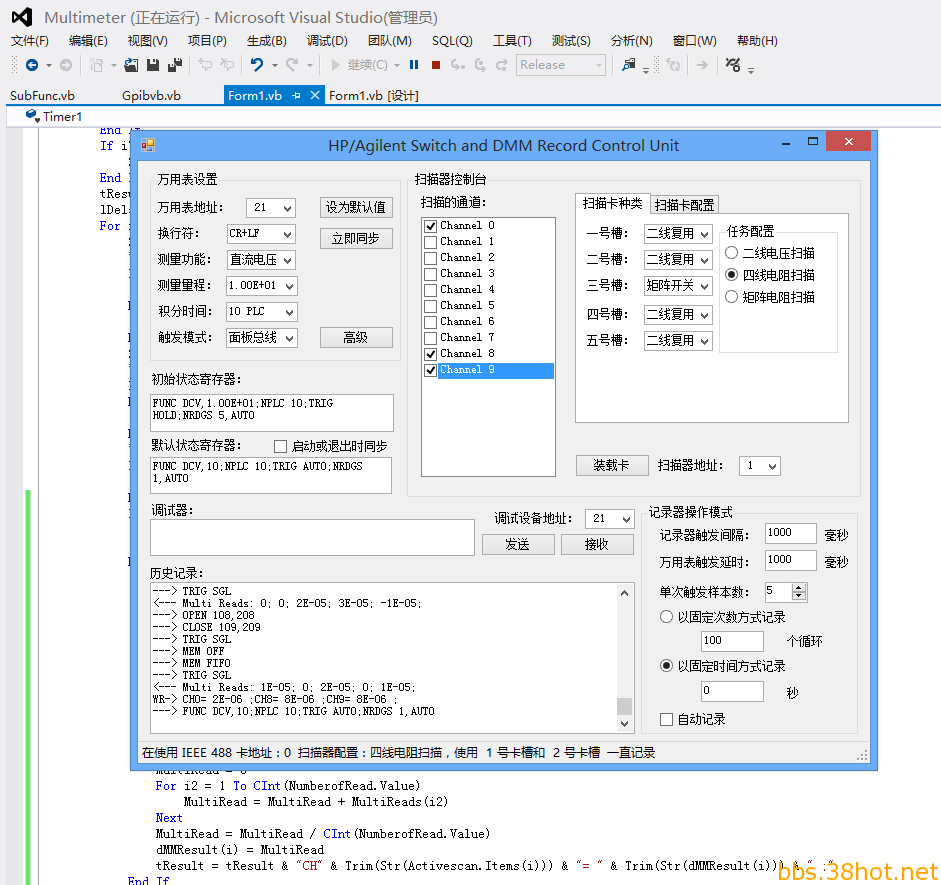Click the history log scrollbar up arrow
Screen dimensions: 941x885
click(624, 593)
